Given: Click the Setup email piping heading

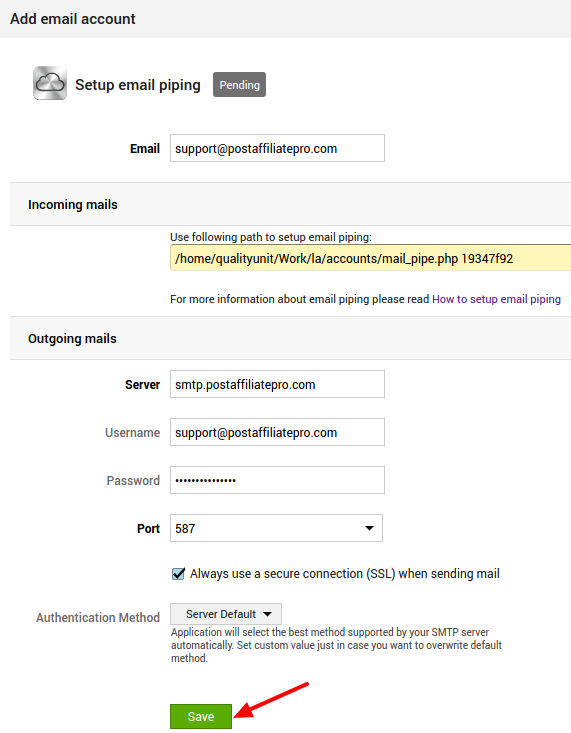Looking at the screenshot, I should [x=138, y=85].
